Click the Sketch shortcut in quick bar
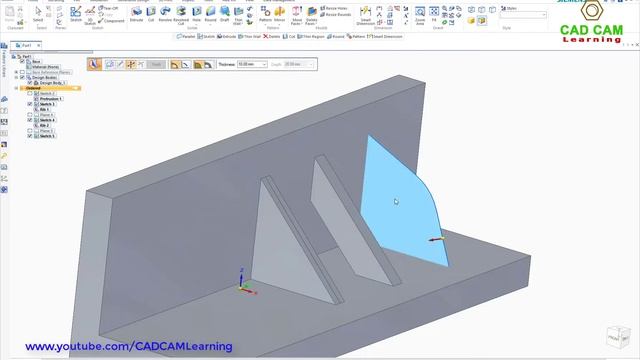640x360 pixels. click(x=206, y=36)
